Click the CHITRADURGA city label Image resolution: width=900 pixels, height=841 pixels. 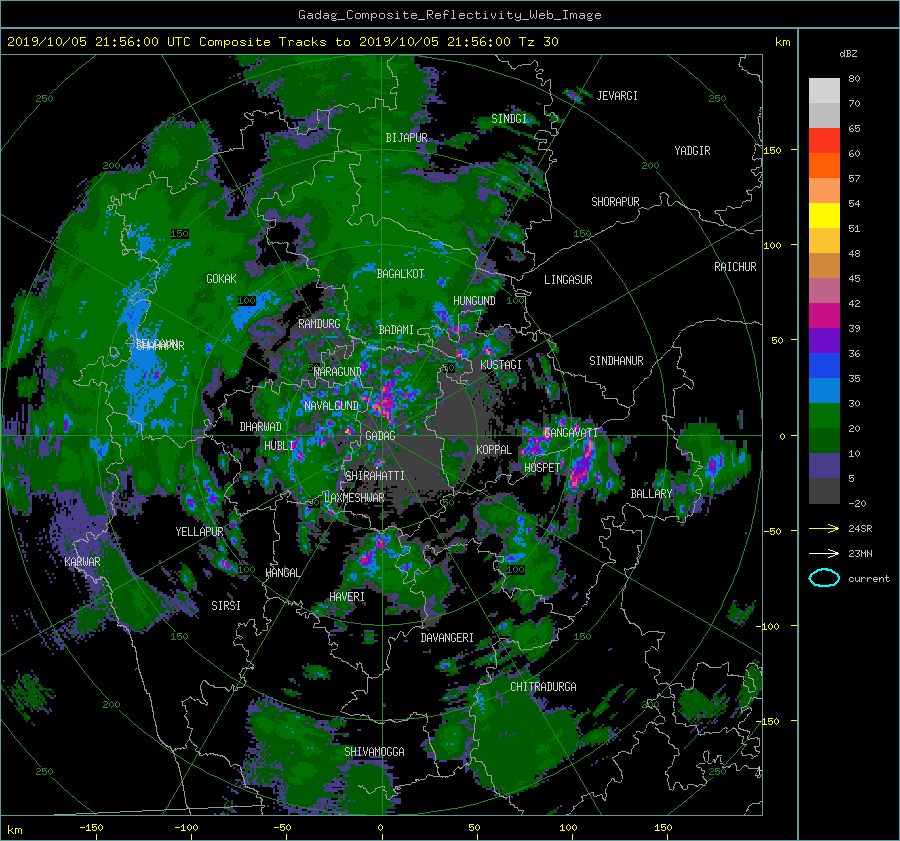point(544,687)
